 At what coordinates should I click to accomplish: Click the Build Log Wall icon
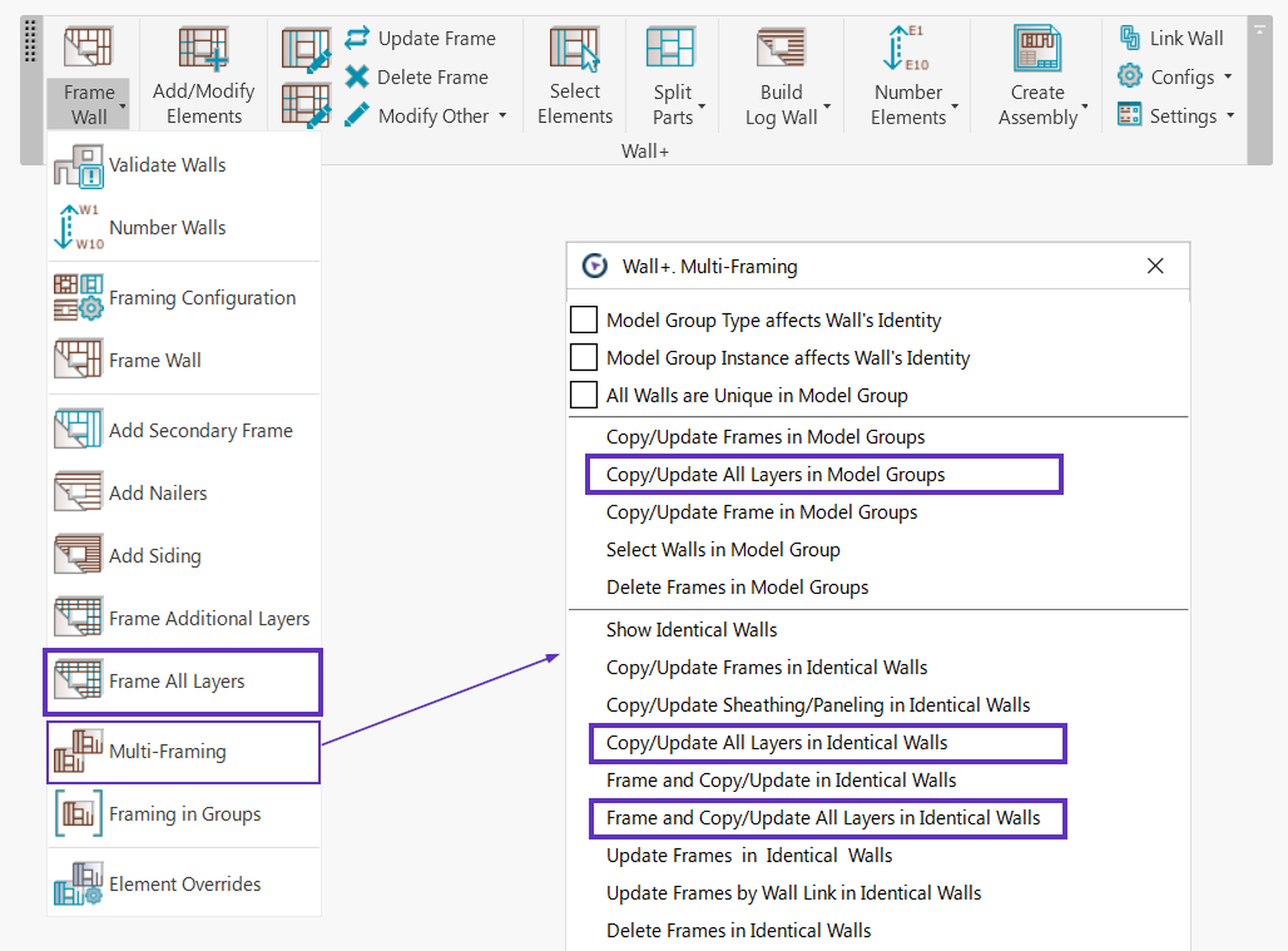(x=781, y=48)
